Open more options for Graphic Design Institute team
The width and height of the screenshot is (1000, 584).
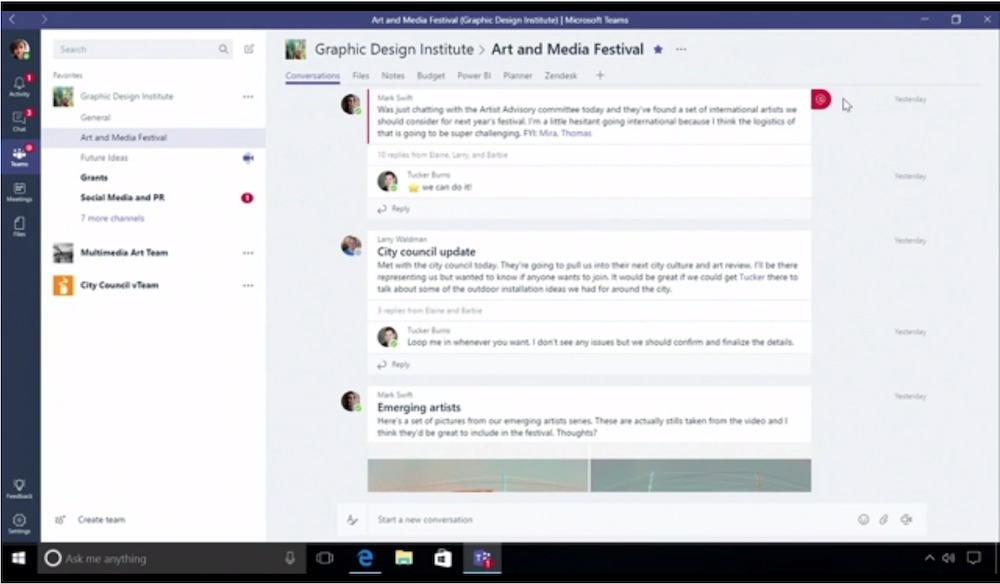[248, 97]
